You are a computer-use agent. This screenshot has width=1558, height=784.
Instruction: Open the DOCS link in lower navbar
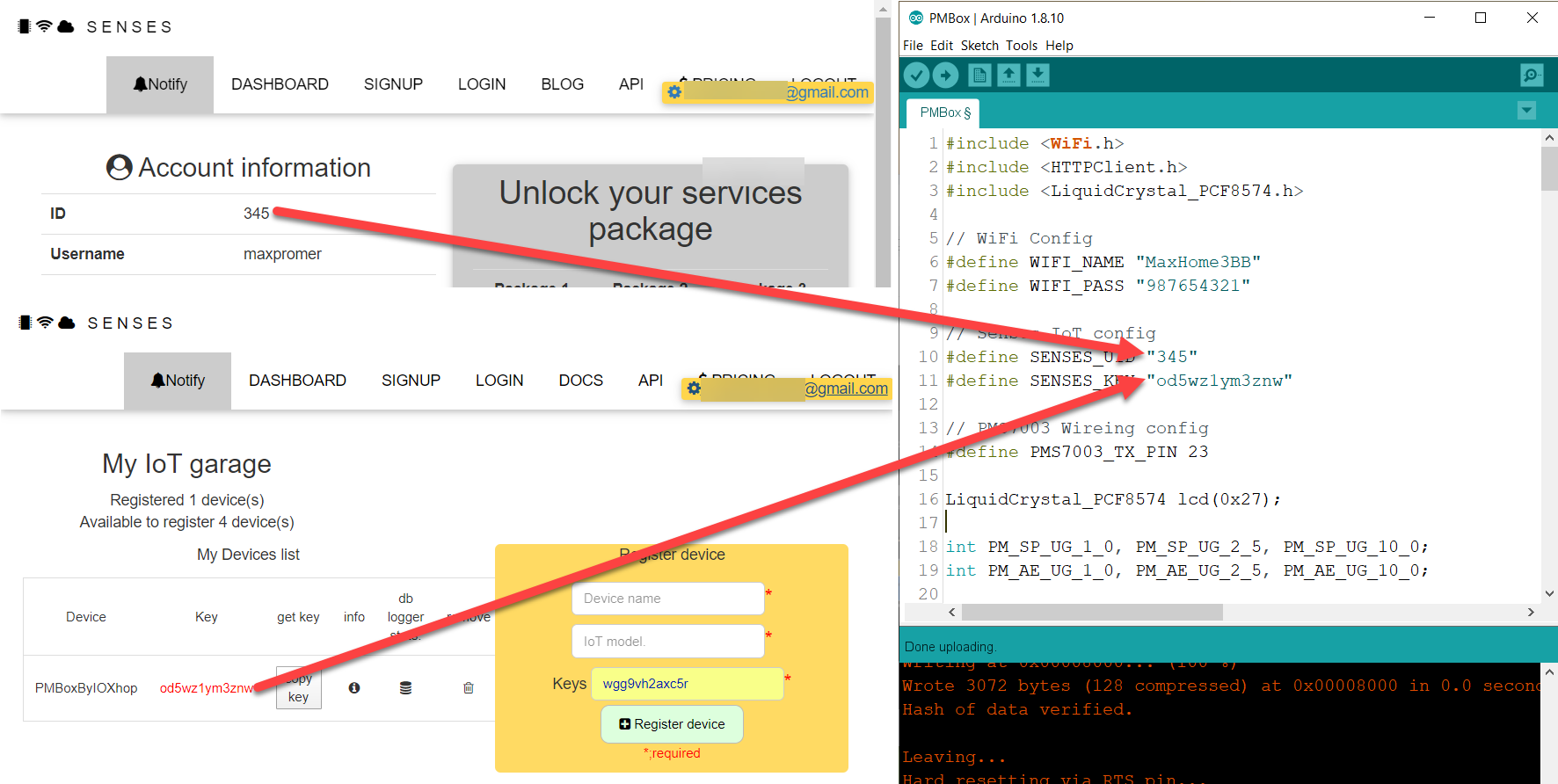click(581, 381)
